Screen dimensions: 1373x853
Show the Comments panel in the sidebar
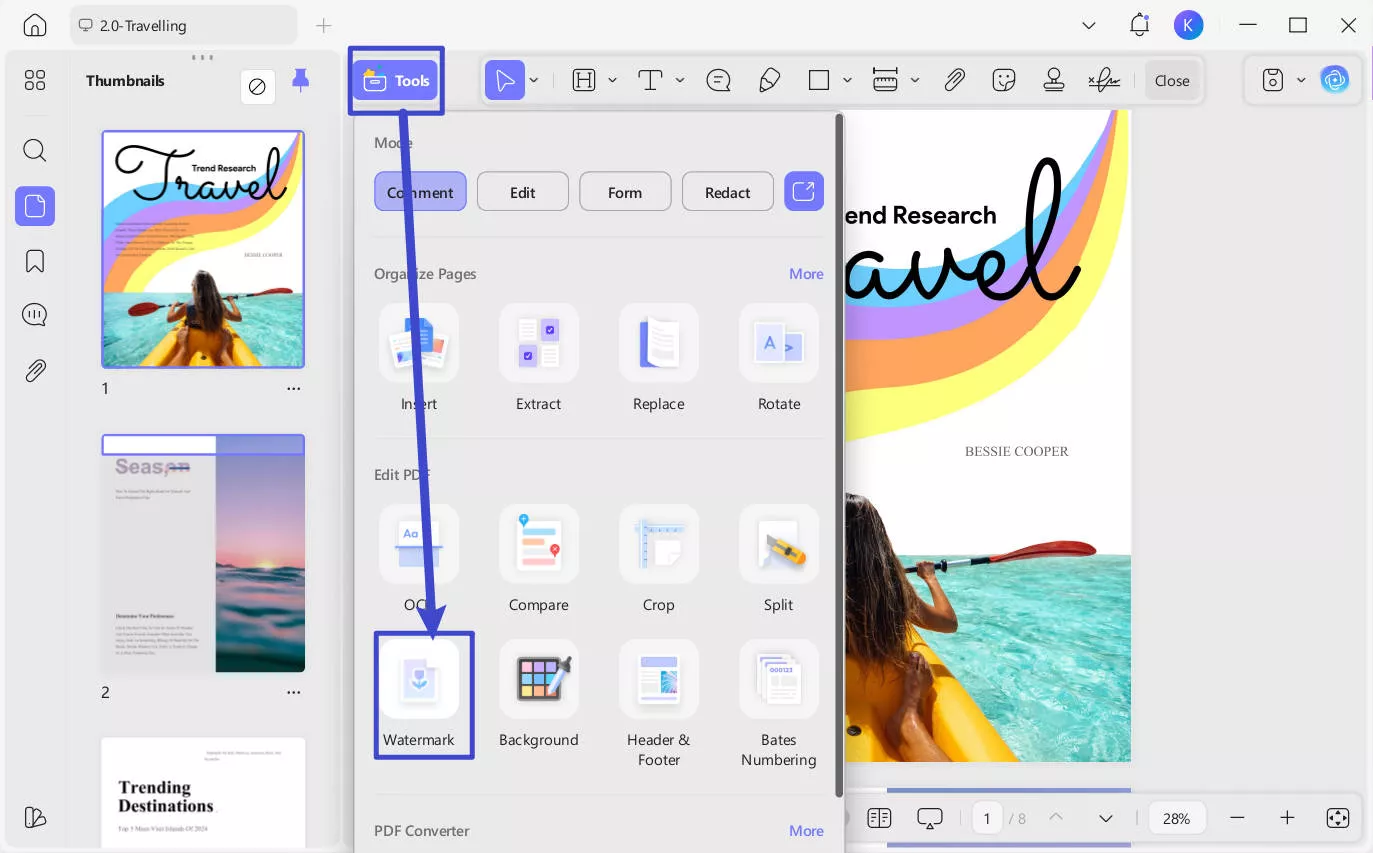[34, 314]
